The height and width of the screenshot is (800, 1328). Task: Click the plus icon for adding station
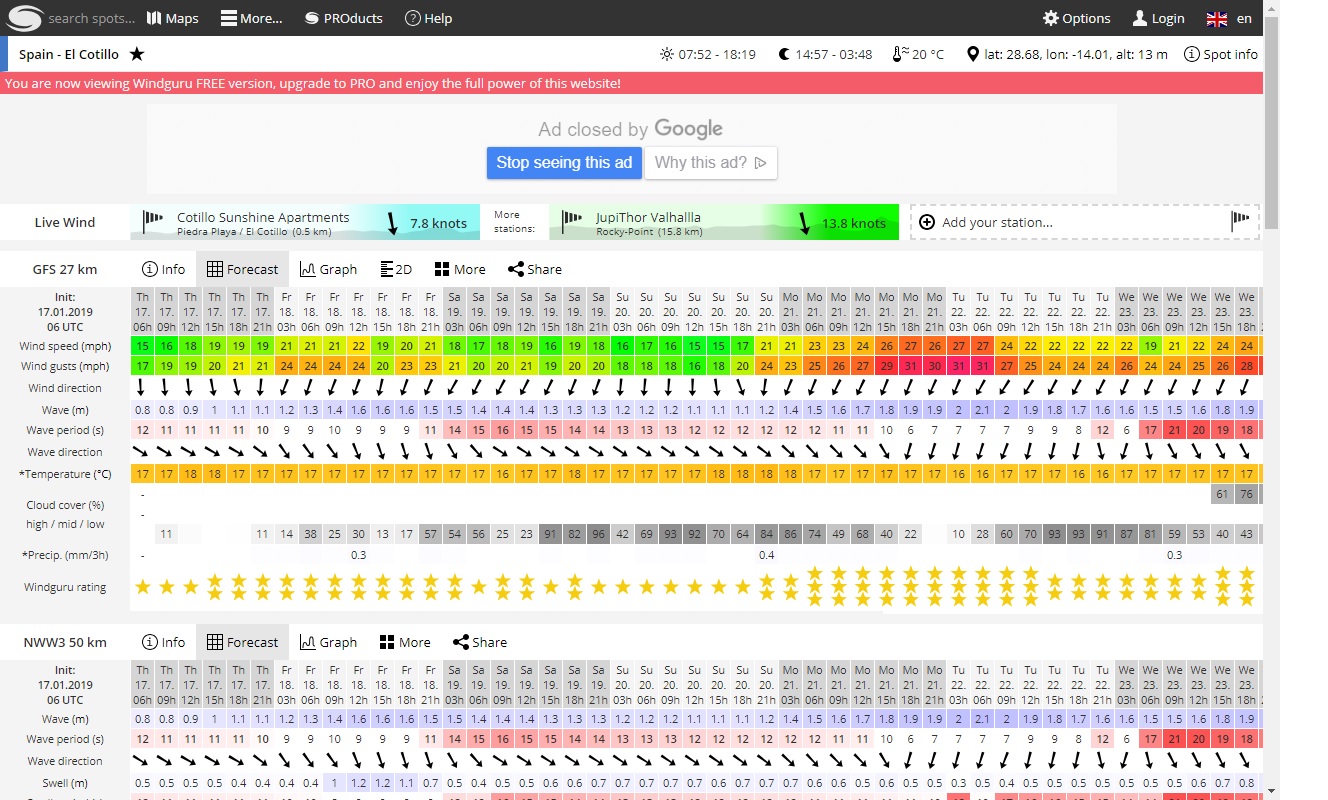pyautogui.click(x=927, y=222)
